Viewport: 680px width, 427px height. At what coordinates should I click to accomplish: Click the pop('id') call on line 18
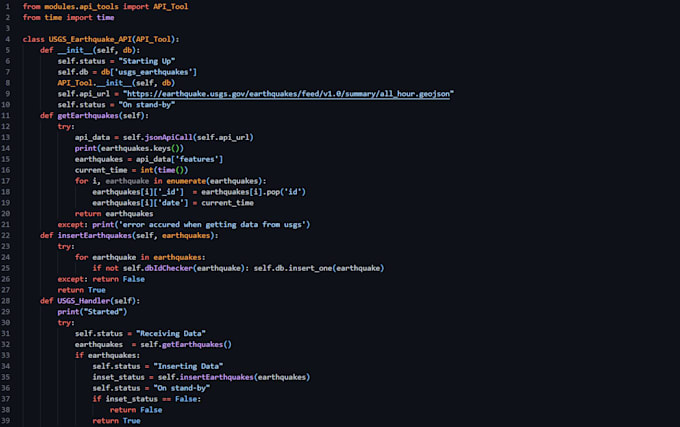coord(287,192)
